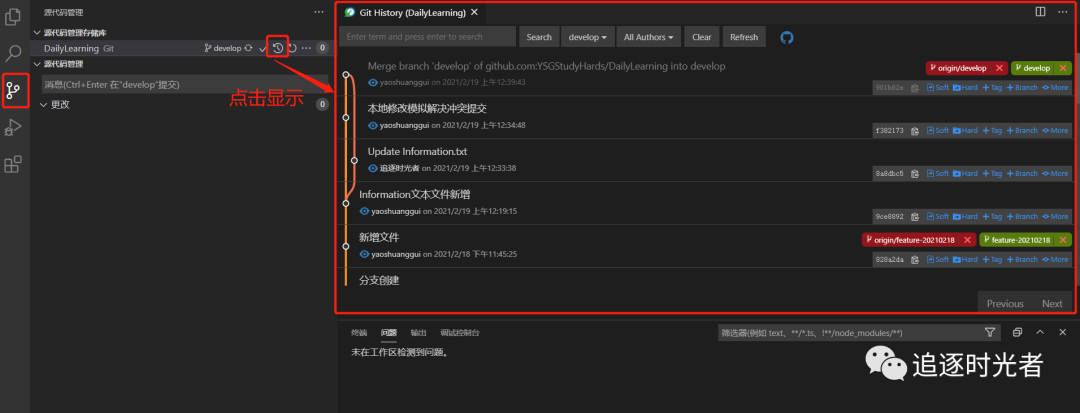The image size is (1080, 413).
Task: Click the refresh icon in DailyLearning repository row
Action: [292, 48]
